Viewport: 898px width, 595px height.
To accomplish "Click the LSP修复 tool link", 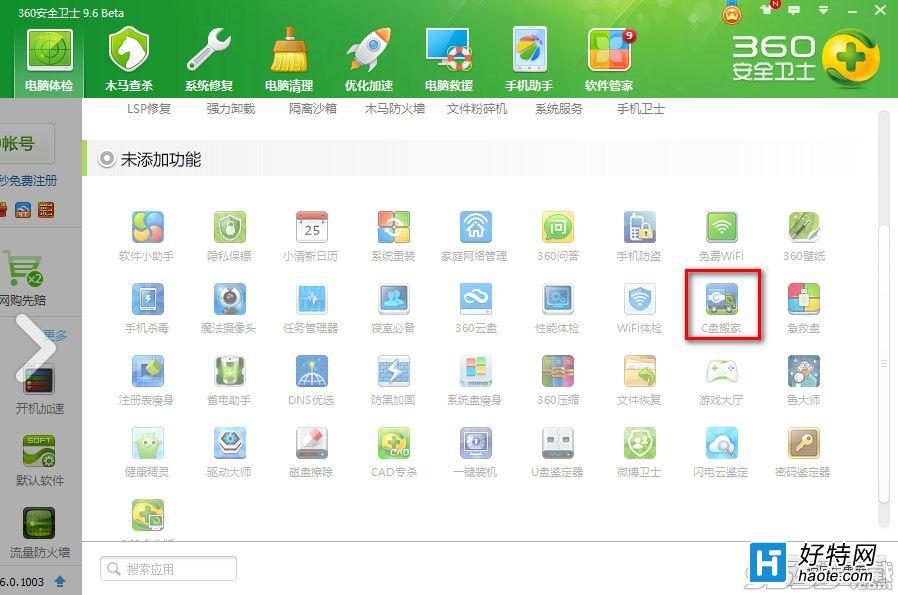I will tap(149, 108).
